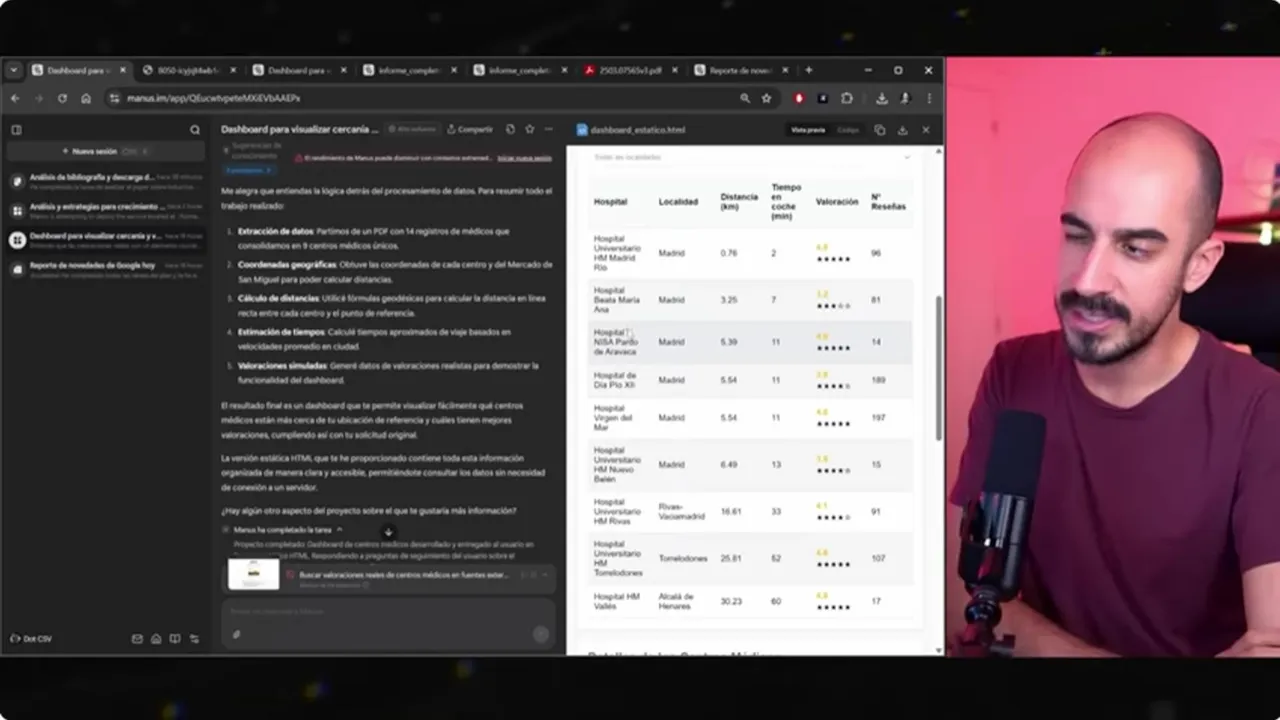Viewport: 1280px width, 720px height.
Task: Click the Torrelodones locality cell
Action: tap(683, 558)
